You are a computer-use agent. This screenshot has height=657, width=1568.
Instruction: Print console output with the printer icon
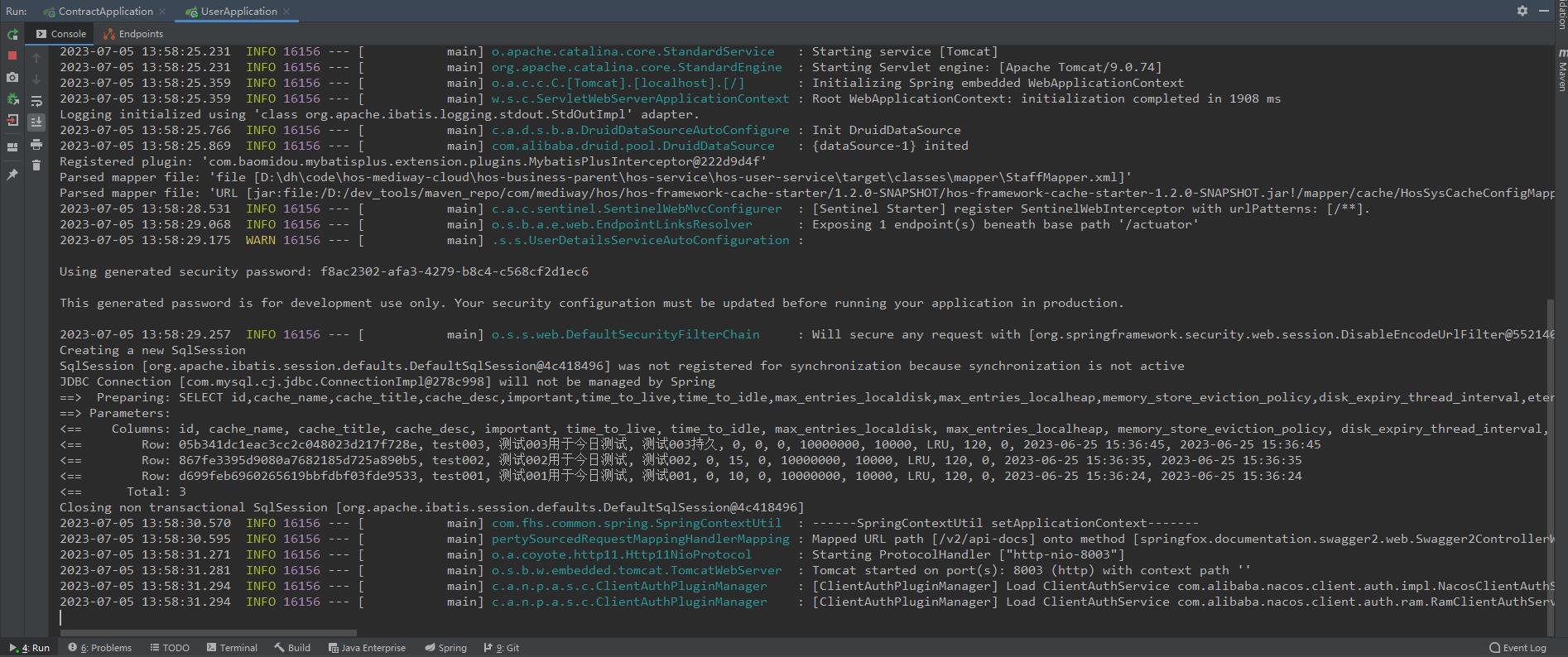point(36,145)
